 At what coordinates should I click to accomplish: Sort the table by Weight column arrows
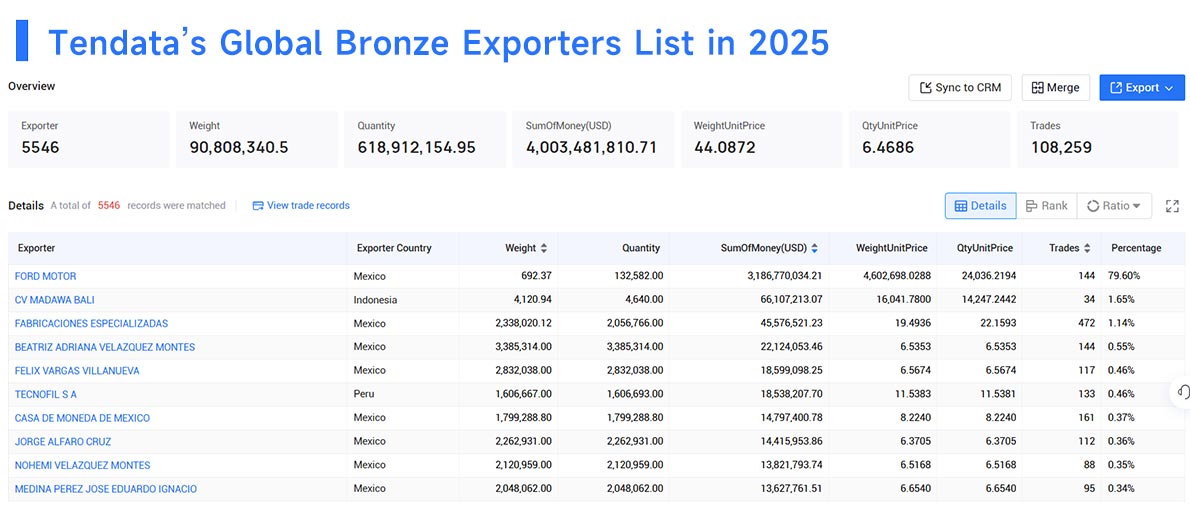pyautogui.click(x=543, y=248)
